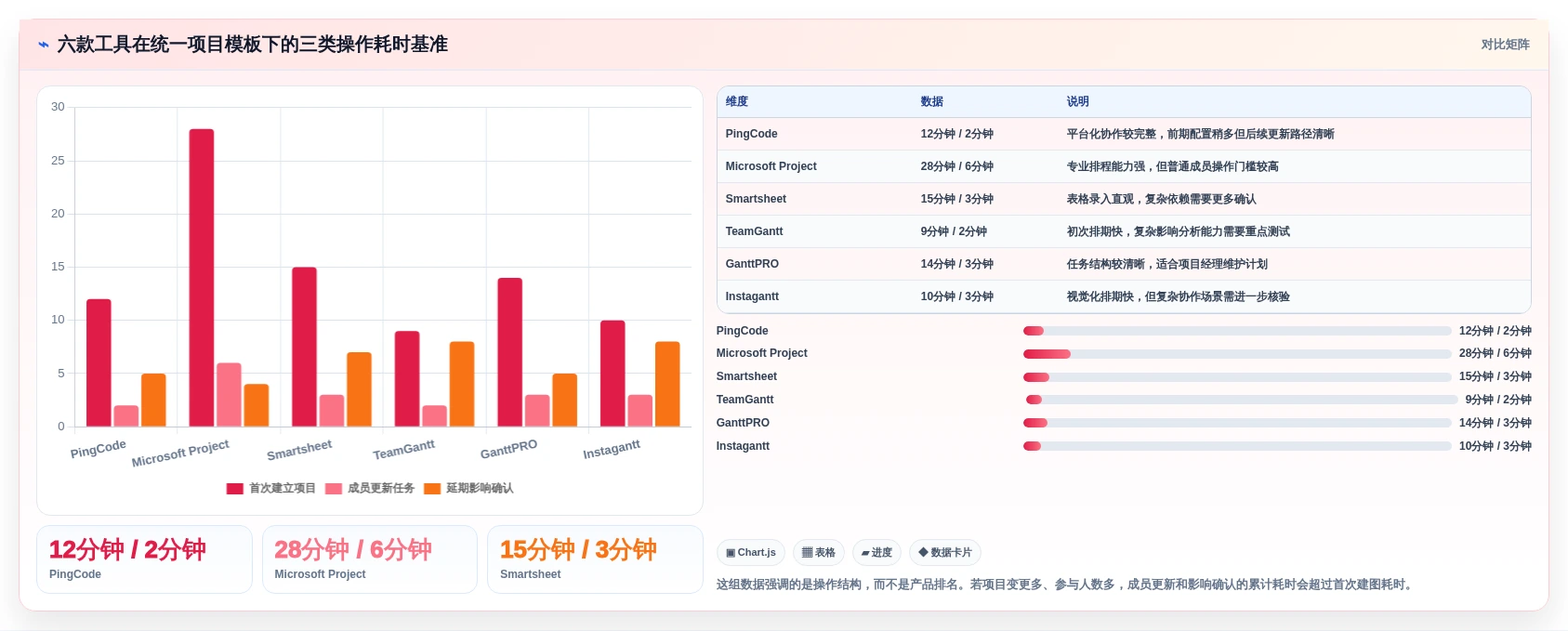
Task: Click the 六款工具 panel title
Action: pos(253,45)
